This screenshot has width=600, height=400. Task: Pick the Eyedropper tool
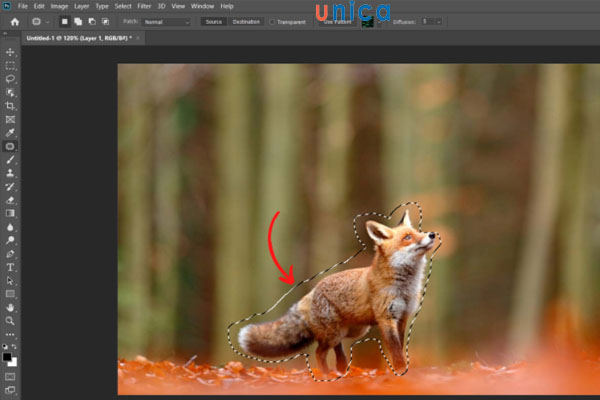(x=10, y=132)
